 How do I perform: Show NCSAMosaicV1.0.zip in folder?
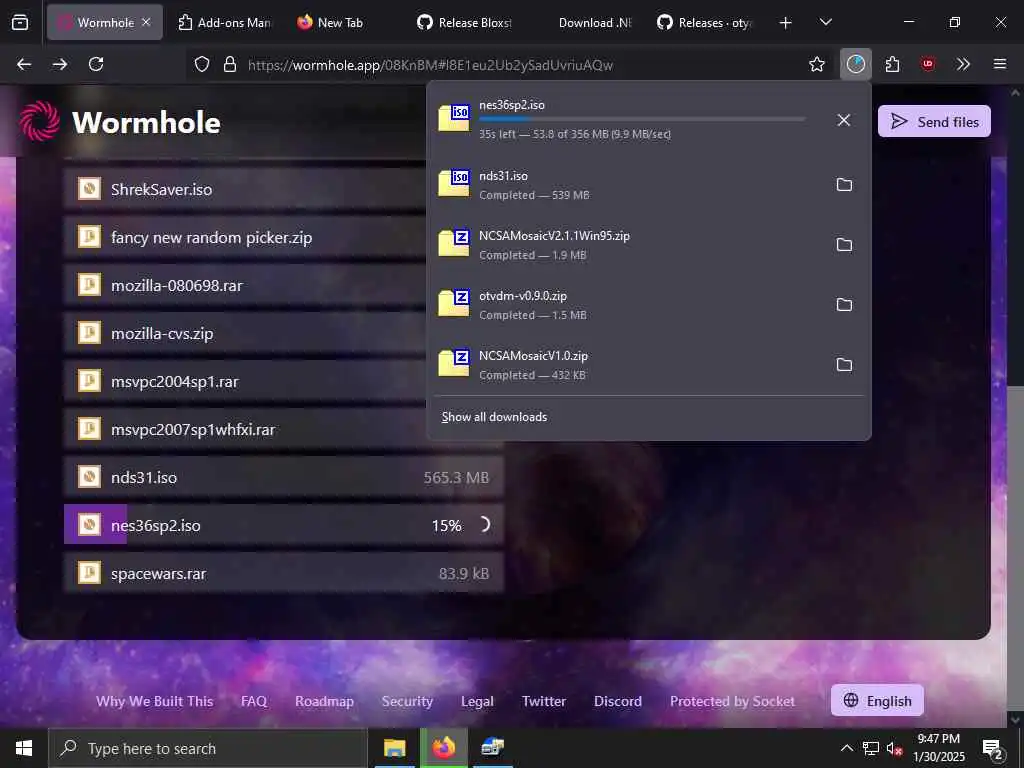[844, 365]
